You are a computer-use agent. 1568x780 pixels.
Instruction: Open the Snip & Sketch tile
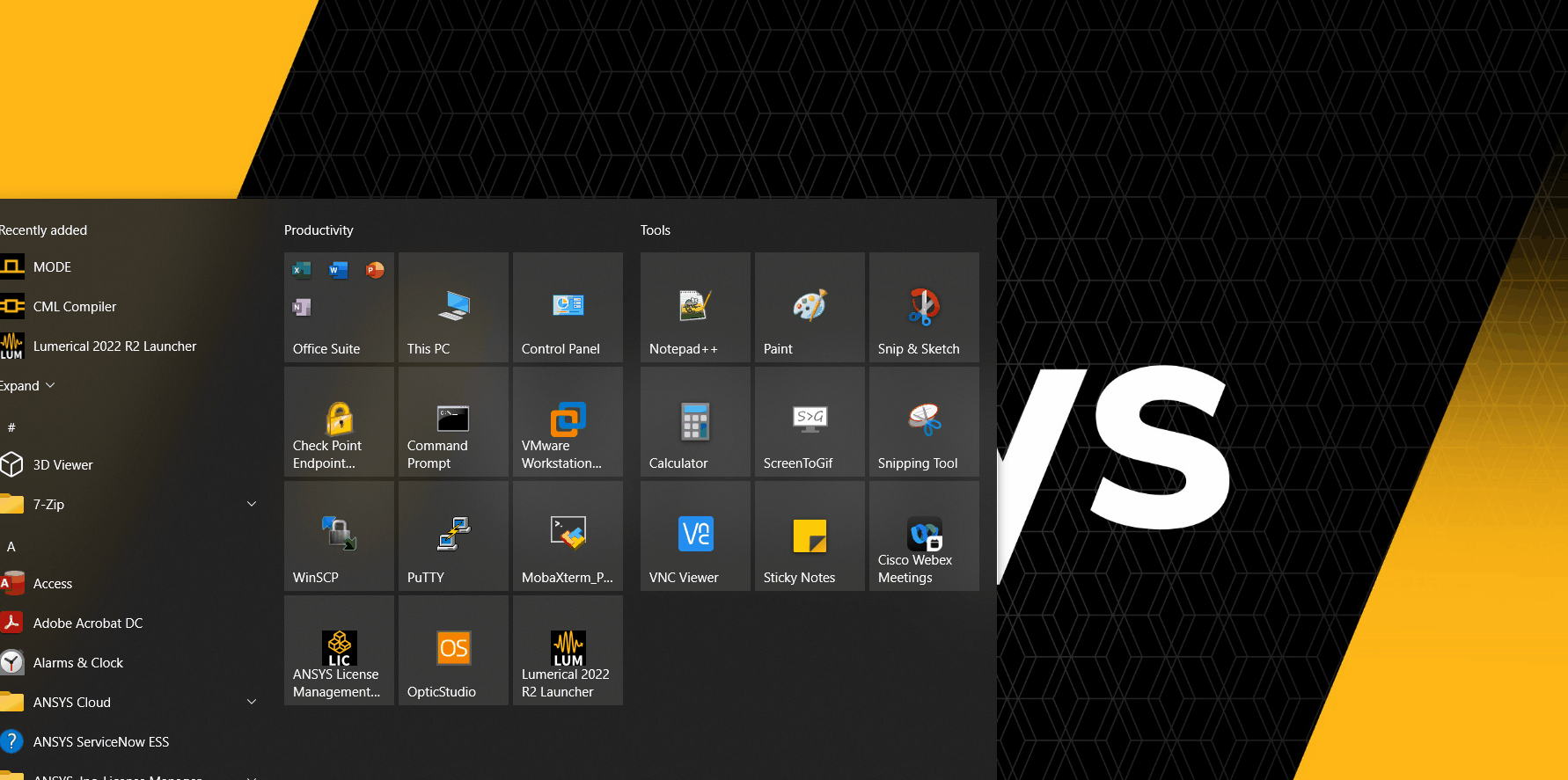click(x=924, y=307)
